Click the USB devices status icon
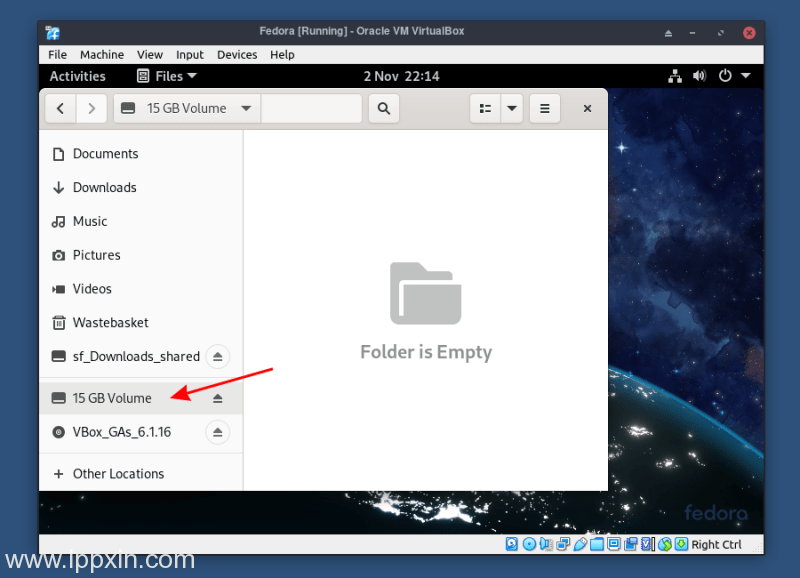Viewport: 800px width, 578px height. pos(580,544)
